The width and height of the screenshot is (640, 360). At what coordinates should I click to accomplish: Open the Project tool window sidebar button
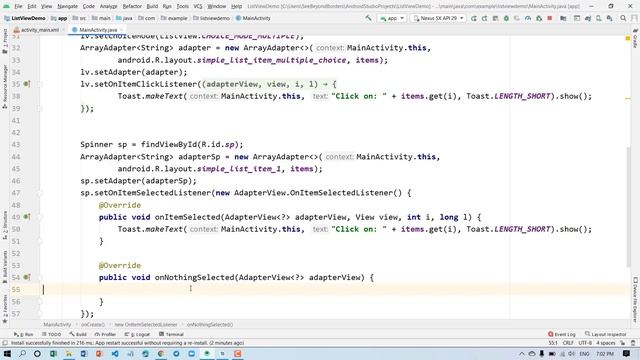(5, 41)
